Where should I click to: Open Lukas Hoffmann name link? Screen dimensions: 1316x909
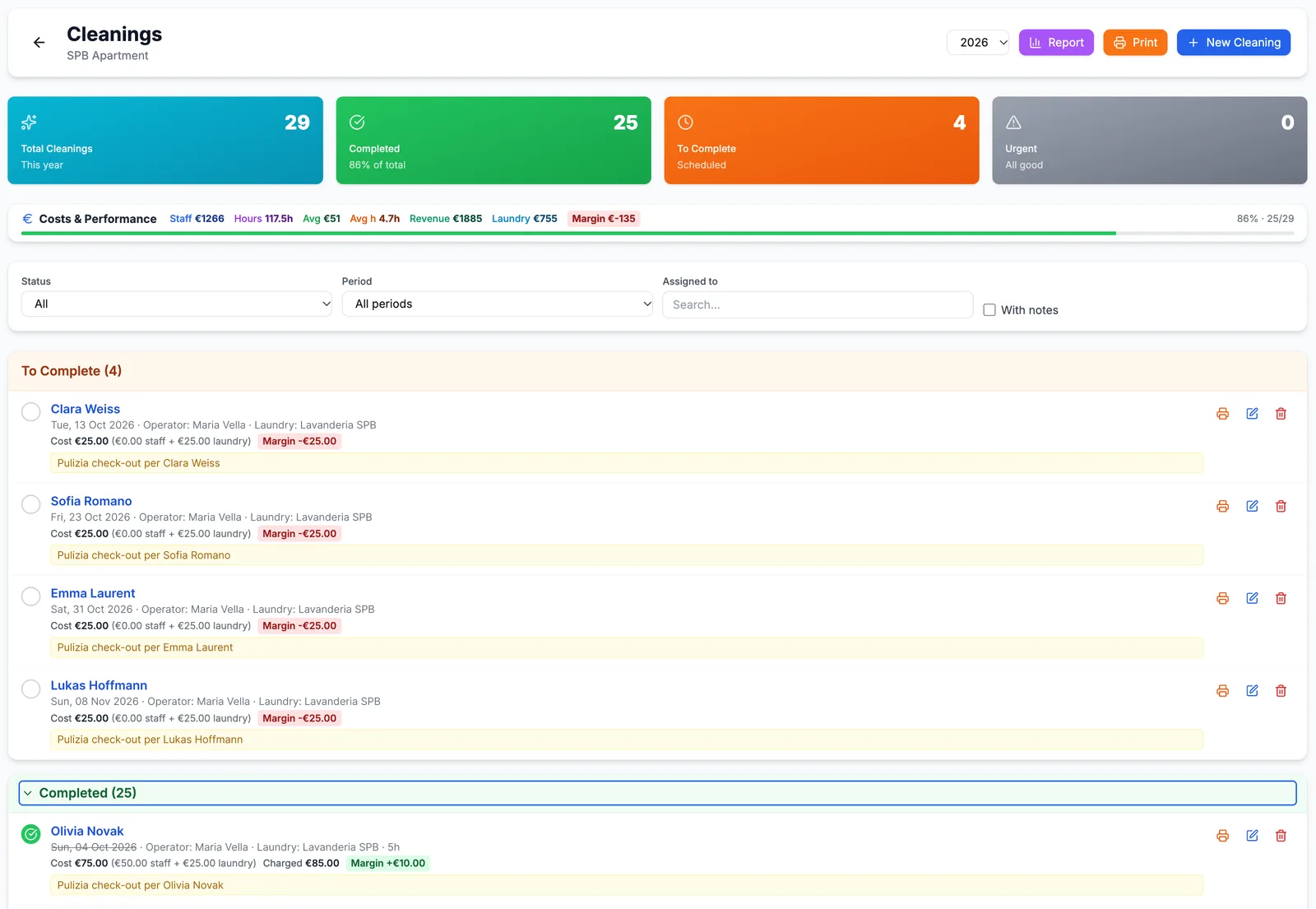[x=99, y=685]
